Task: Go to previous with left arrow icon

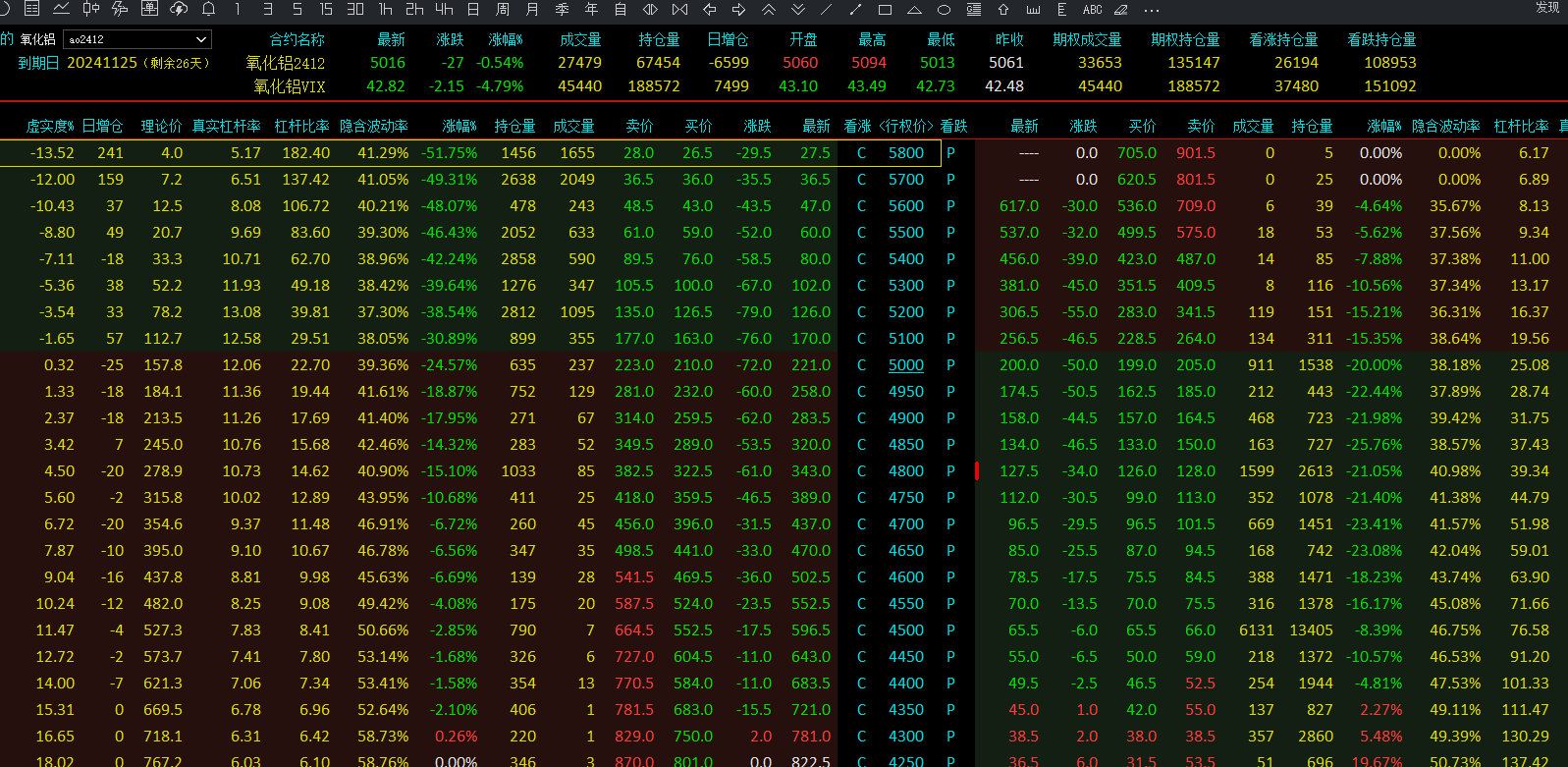Action: pyautogui.click(x=709, y=9)
